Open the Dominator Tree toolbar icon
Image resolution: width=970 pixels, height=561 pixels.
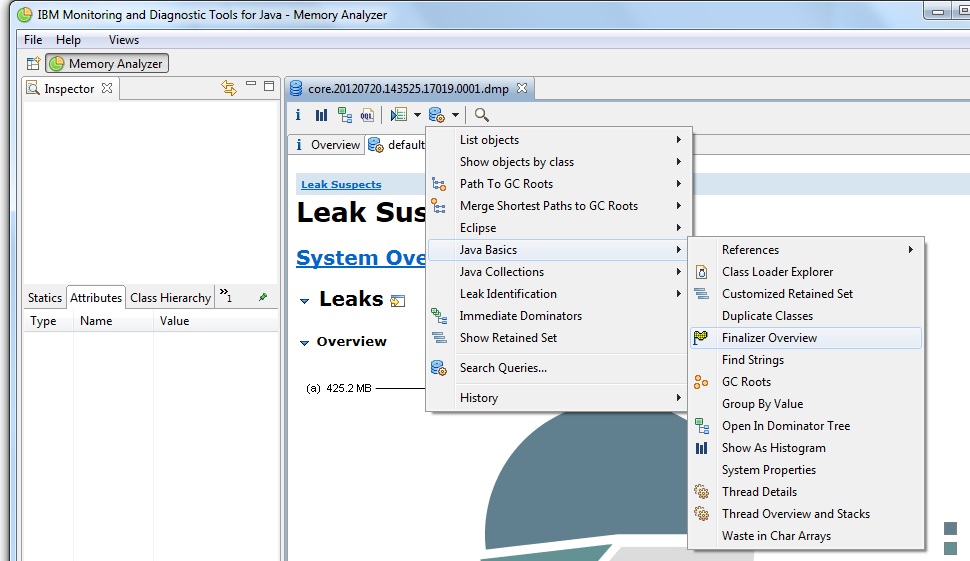345,114
